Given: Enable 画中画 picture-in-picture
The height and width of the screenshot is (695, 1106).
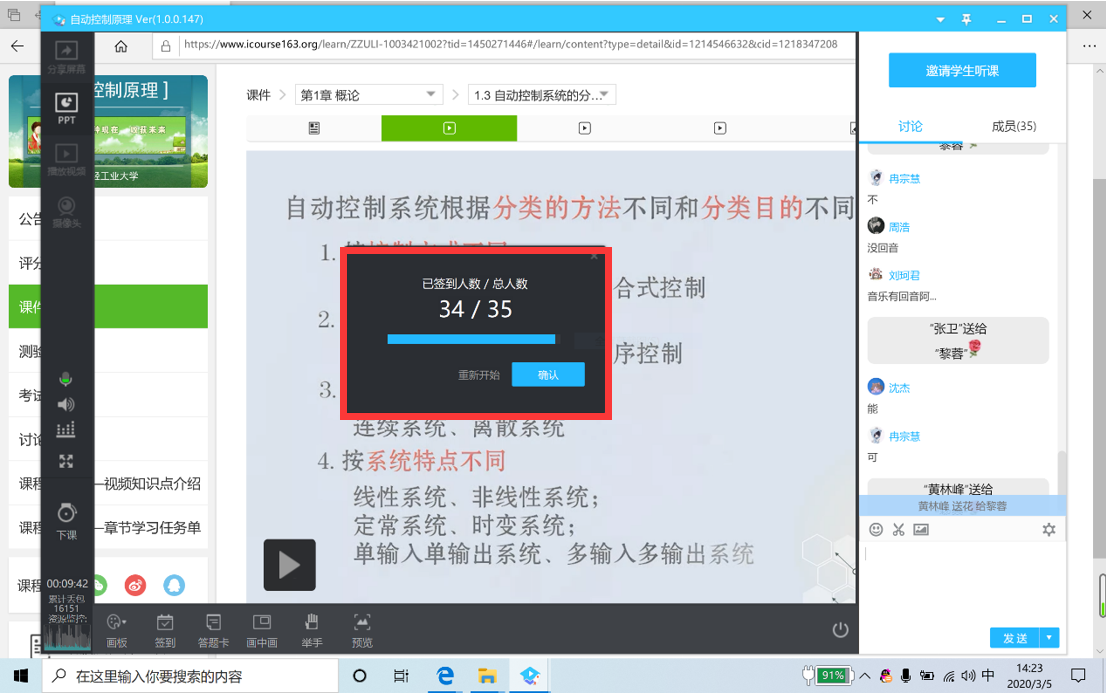Looking at the screenshot, I should click(x=262, y=630).
